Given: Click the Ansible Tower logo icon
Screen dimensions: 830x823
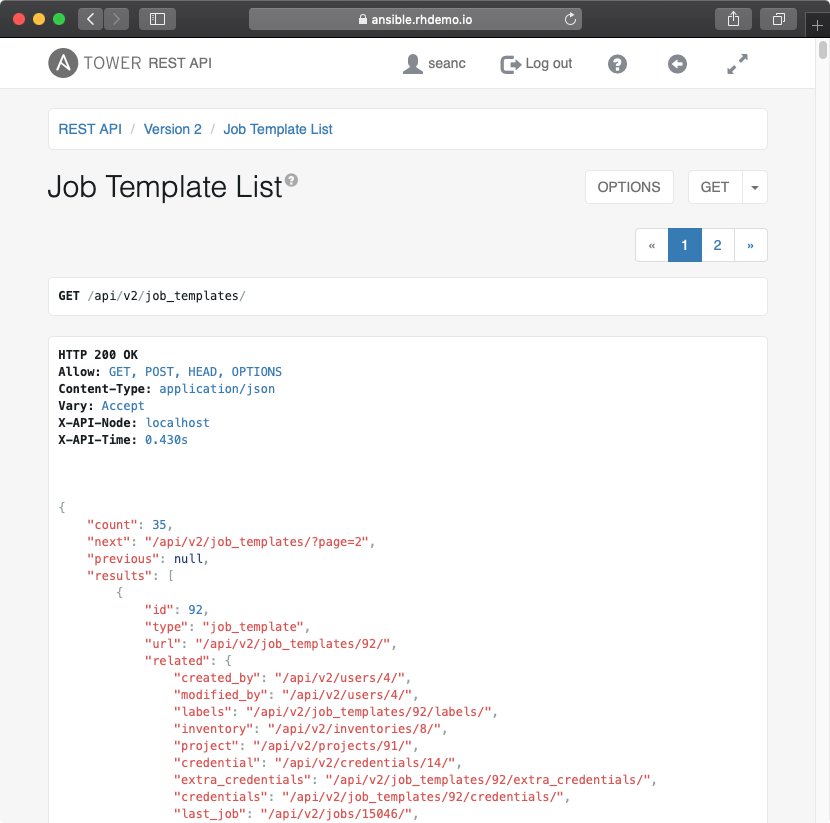Looking at the screenshot, I should tap(63, 63).
